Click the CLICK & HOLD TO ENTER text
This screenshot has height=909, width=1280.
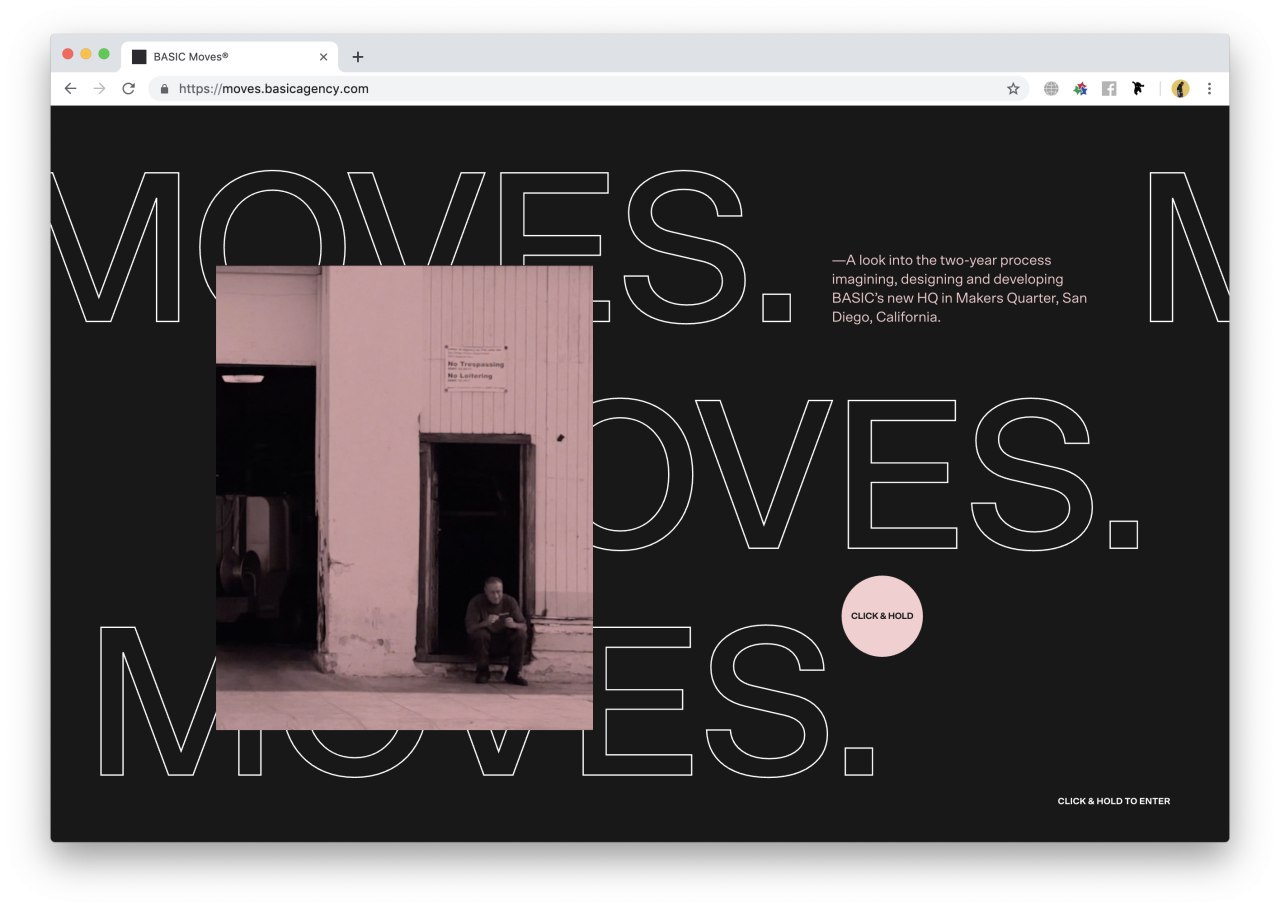point(1114,801)
